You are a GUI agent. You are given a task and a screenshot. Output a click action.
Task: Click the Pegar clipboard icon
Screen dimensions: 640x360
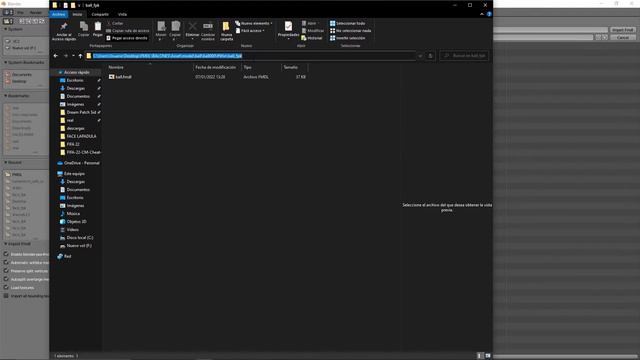click(98, 27)
